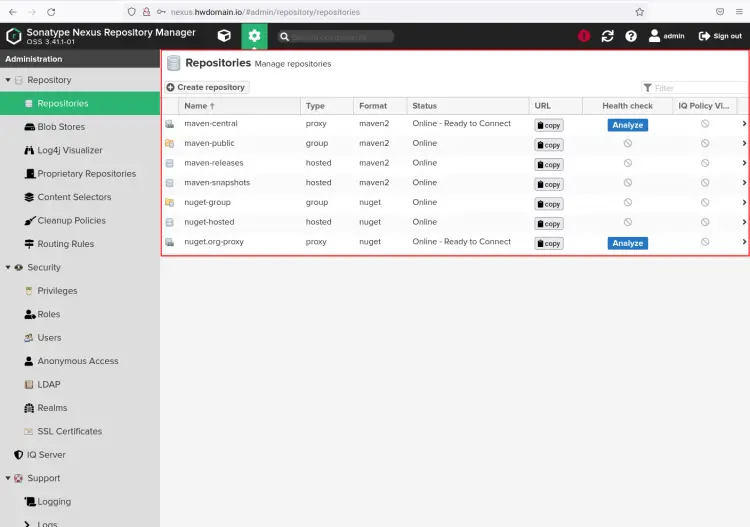Analyze health of nuget.org-proxy

pyautogui.click(x=628, y=243)
